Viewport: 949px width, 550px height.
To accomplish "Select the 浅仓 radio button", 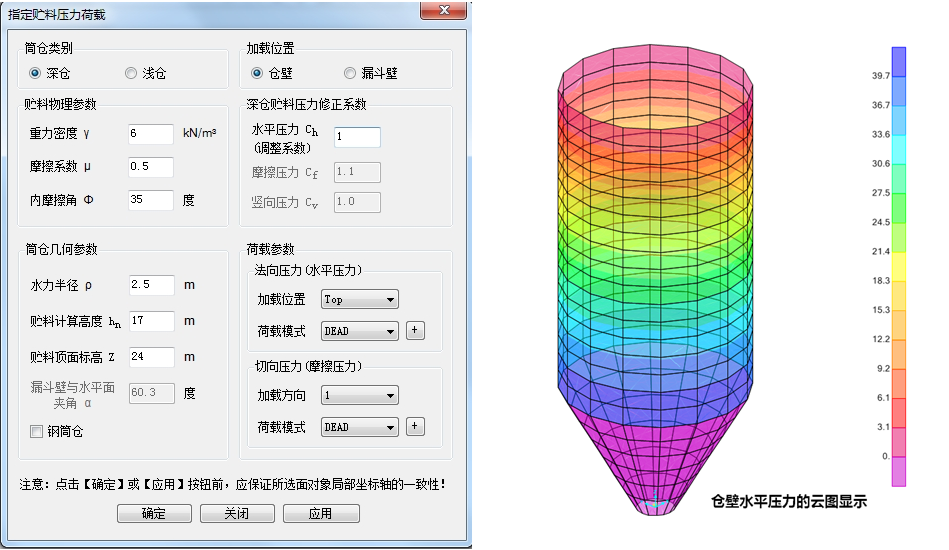I will pos(131,73).
